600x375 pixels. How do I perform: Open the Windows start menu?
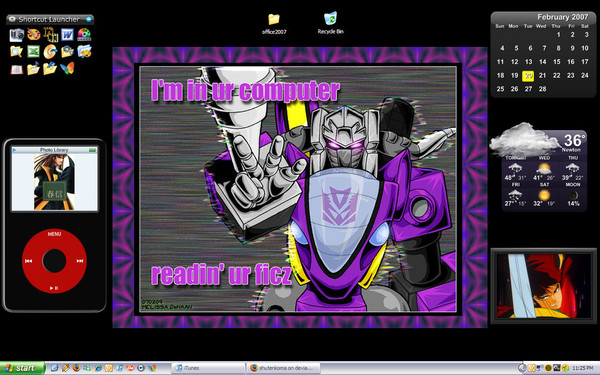click(22, 368)
